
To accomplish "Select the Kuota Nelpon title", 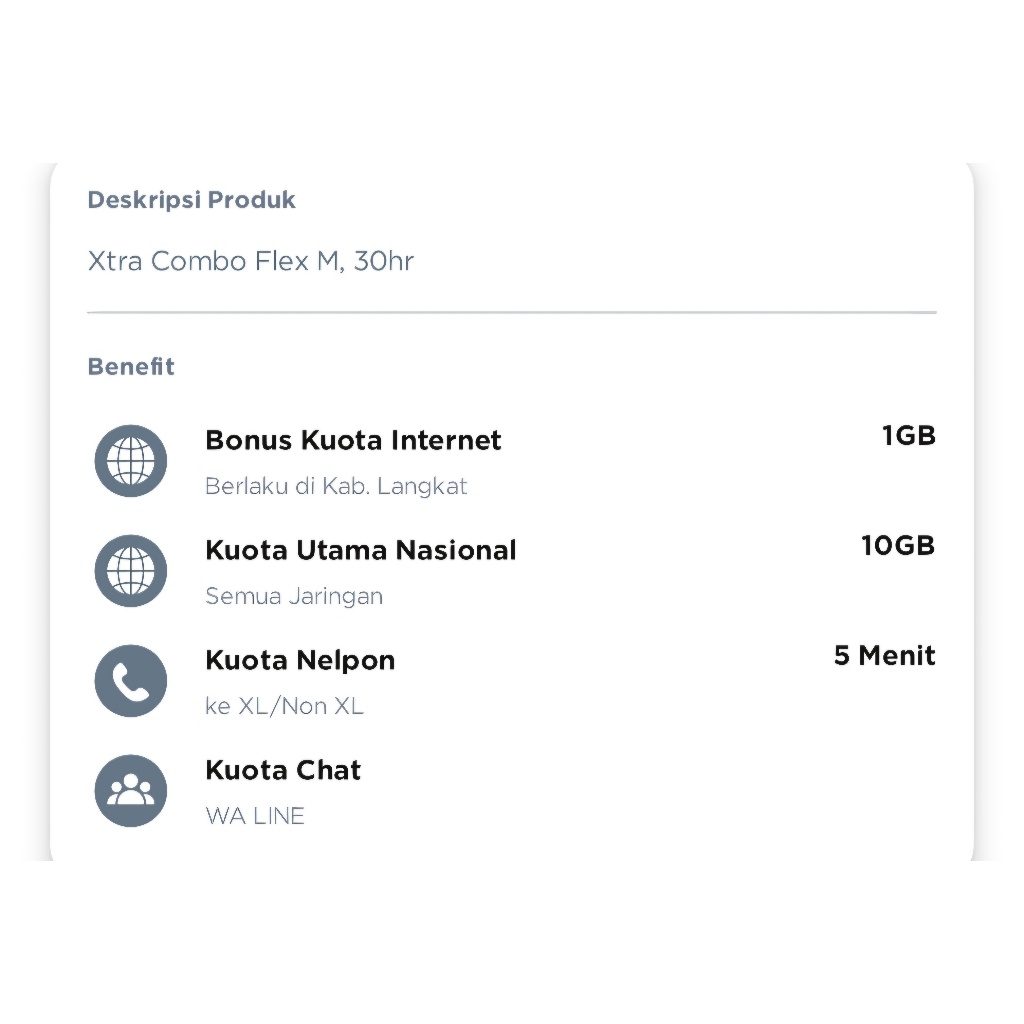I will (x=300, y=660).
